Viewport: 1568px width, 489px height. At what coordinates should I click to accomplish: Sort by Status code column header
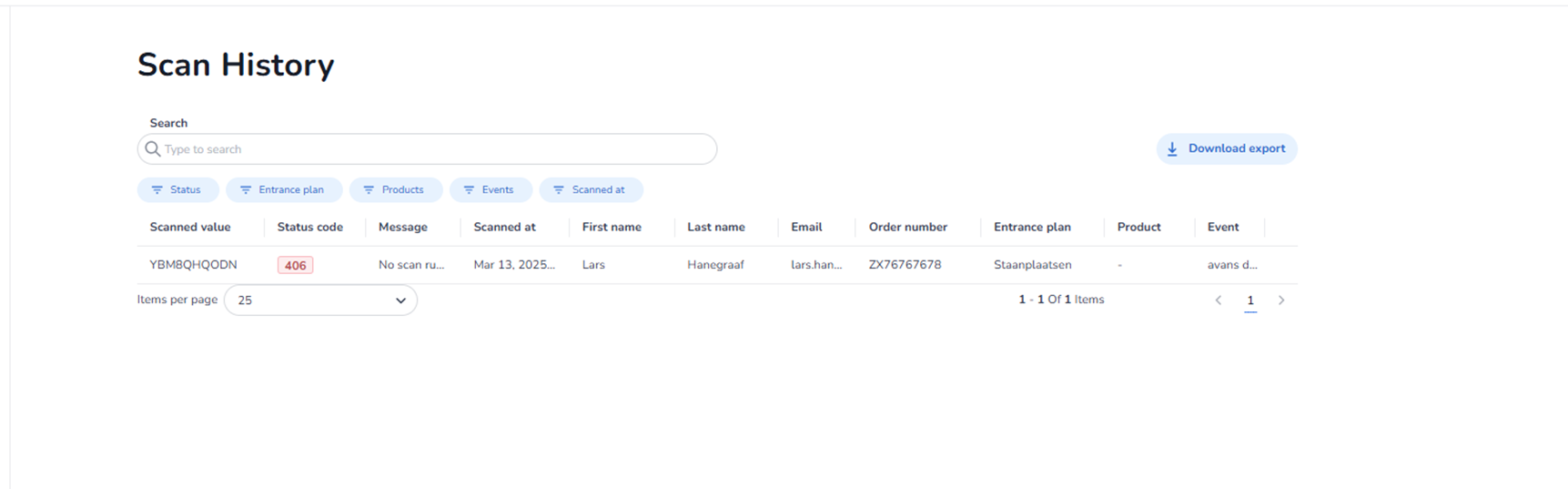point(309,227)
